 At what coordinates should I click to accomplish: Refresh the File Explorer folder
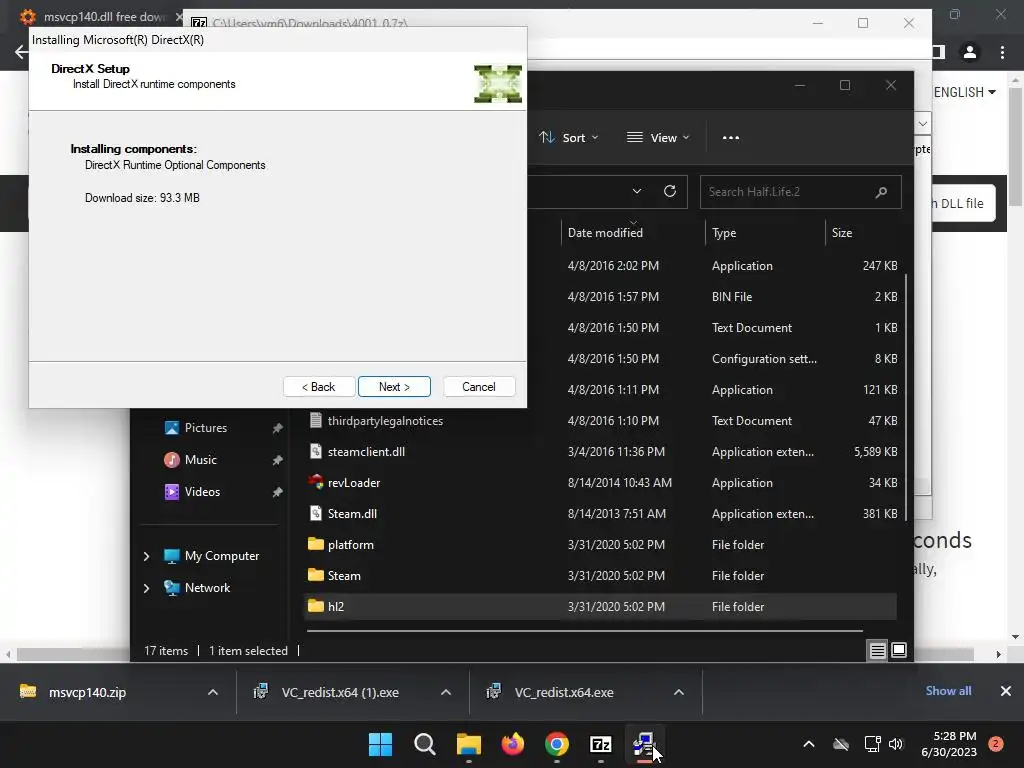(669, 191)
